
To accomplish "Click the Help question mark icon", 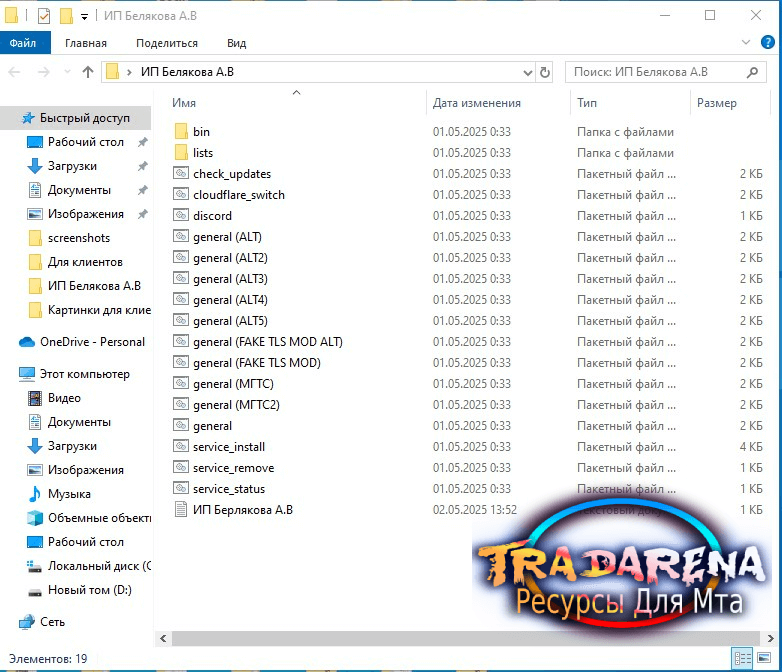I will pyautogui.click(x=768, y=42).
